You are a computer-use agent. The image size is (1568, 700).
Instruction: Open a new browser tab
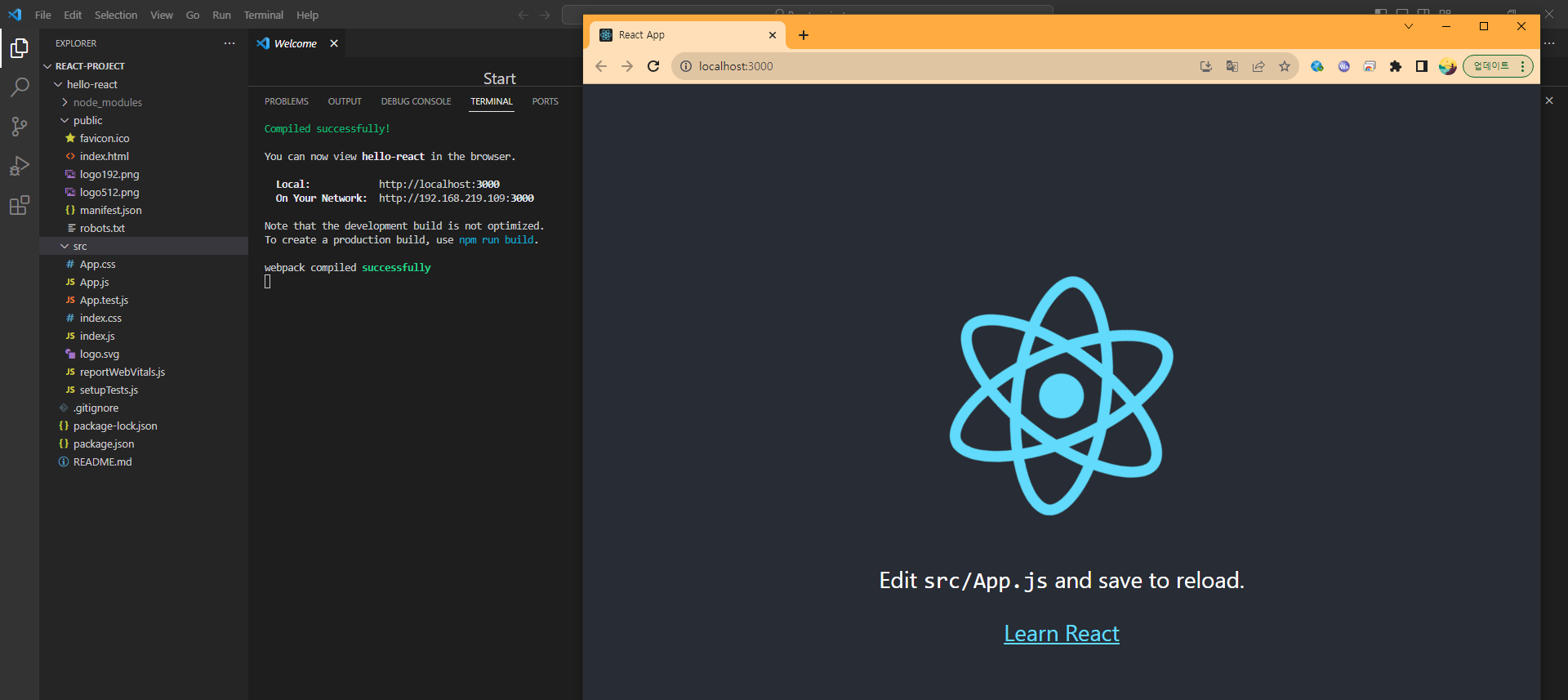[804, 35]
